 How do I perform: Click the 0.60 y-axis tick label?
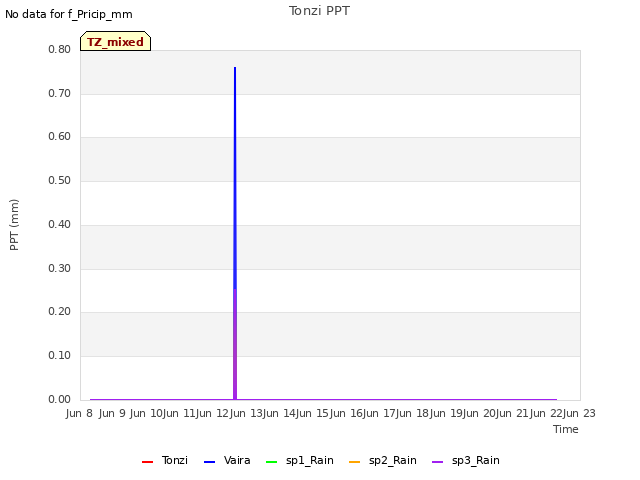(60, 136)
